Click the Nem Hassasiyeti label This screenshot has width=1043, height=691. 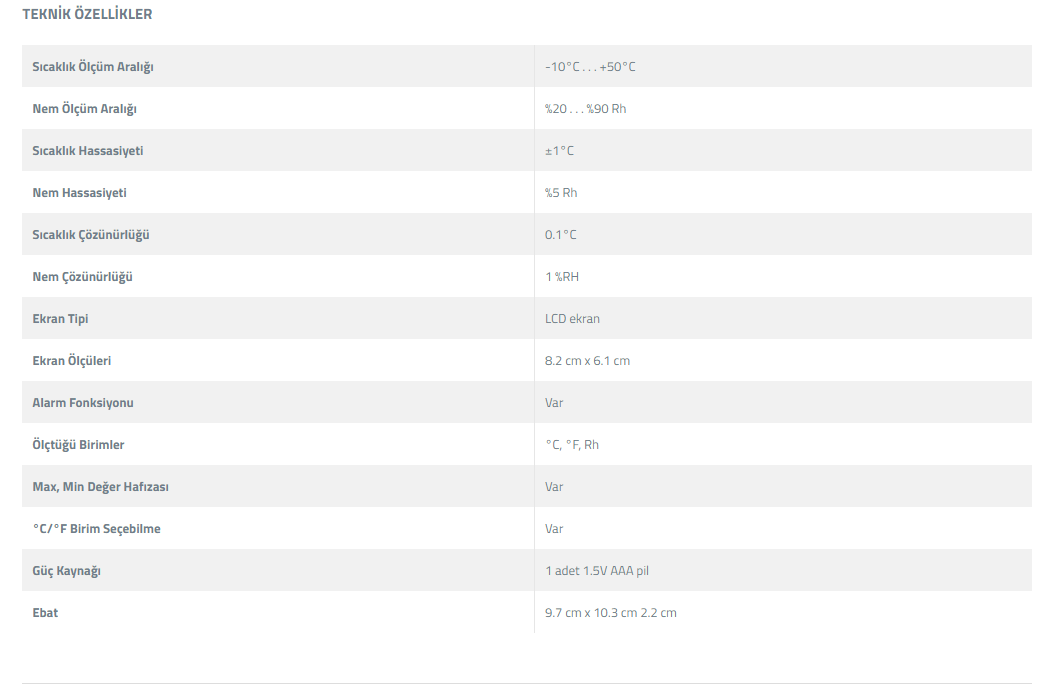[79, 193]
